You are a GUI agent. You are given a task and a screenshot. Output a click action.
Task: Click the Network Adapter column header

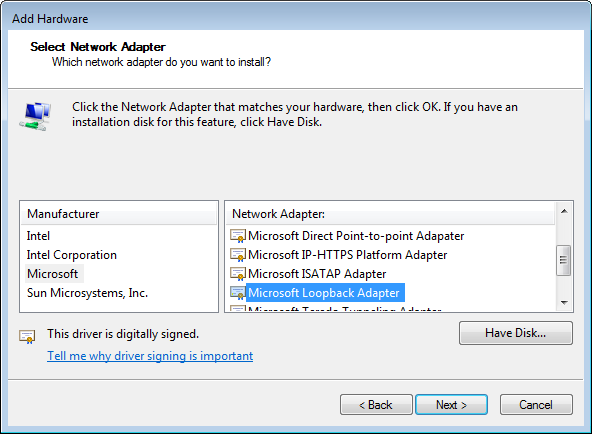(x=390, y=214)
